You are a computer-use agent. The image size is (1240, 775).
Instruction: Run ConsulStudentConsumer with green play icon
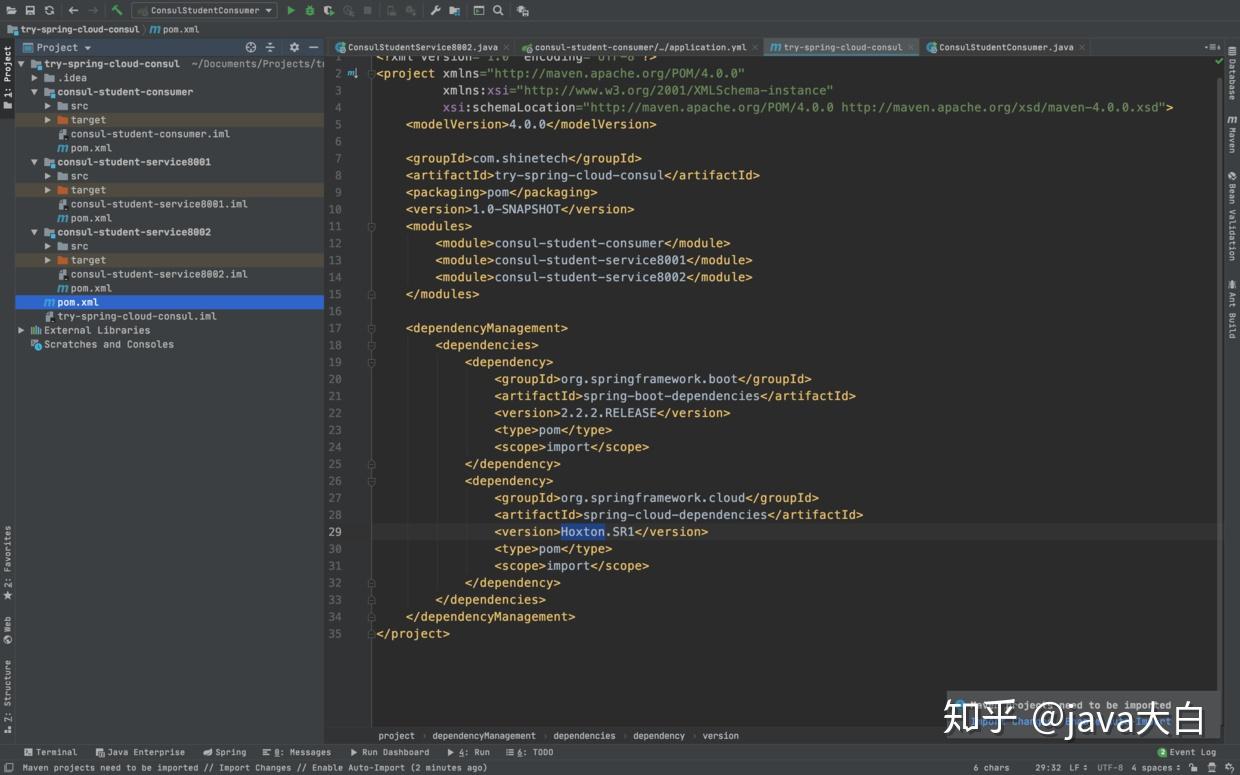pyautogui.click(x=291, y=10)
